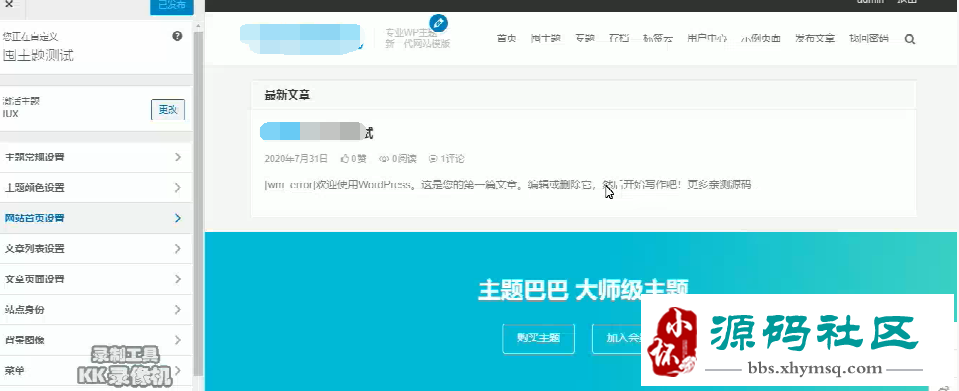
Task: Open the site search magnifier icon
Action: (909, 39)
